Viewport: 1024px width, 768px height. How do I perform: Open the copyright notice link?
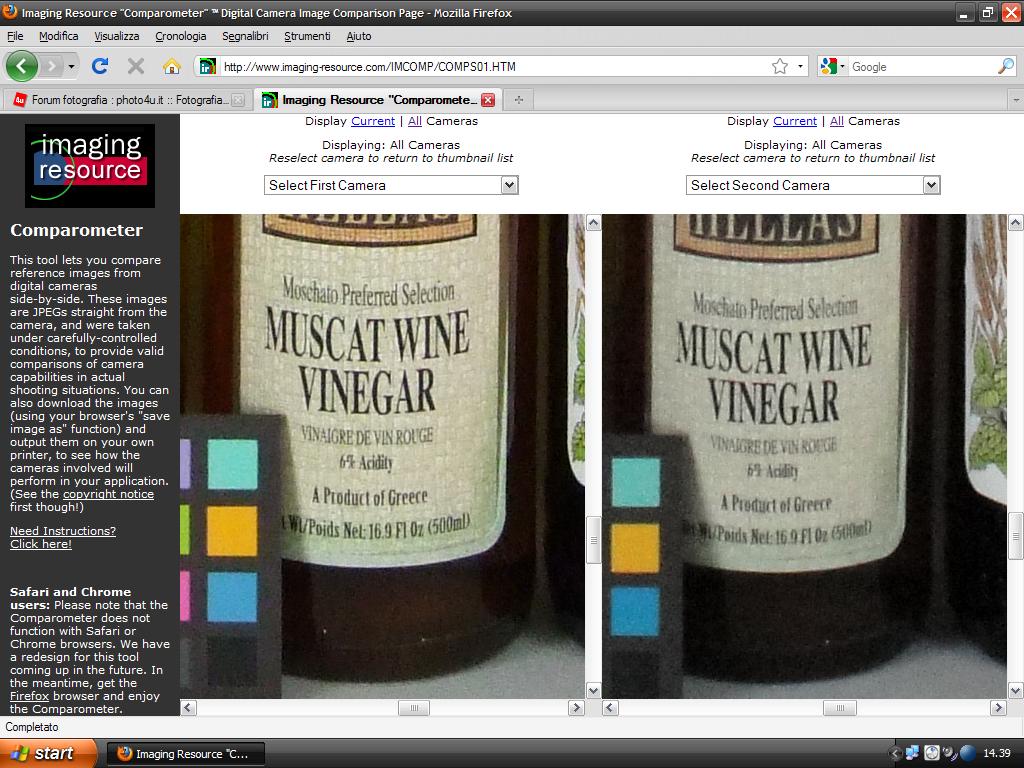108,494
